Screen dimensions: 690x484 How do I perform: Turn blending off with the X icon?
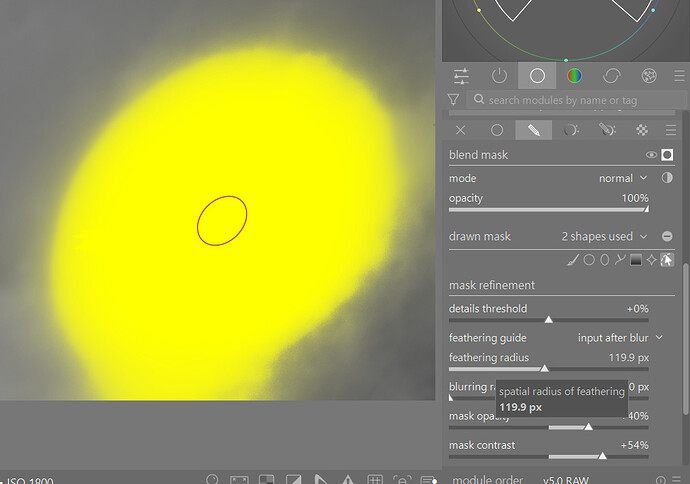coord(460,130)
